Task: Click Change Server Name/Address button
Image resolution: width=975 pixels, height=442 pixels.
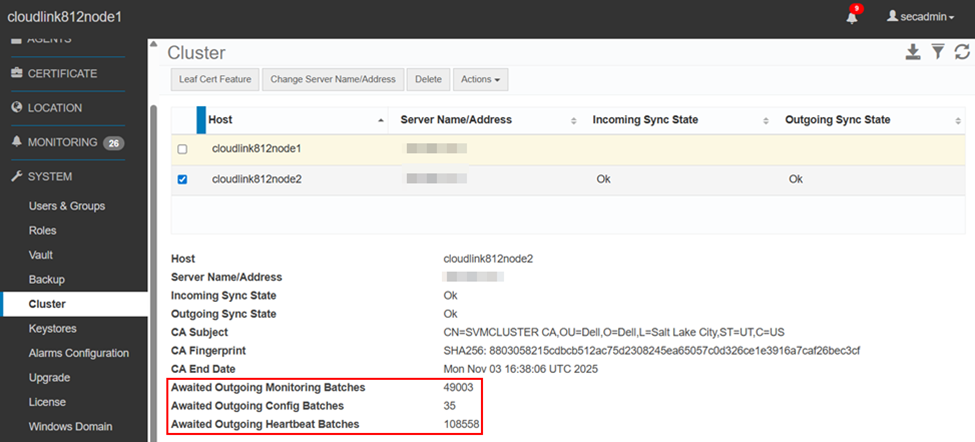Action: pos(334,79)
